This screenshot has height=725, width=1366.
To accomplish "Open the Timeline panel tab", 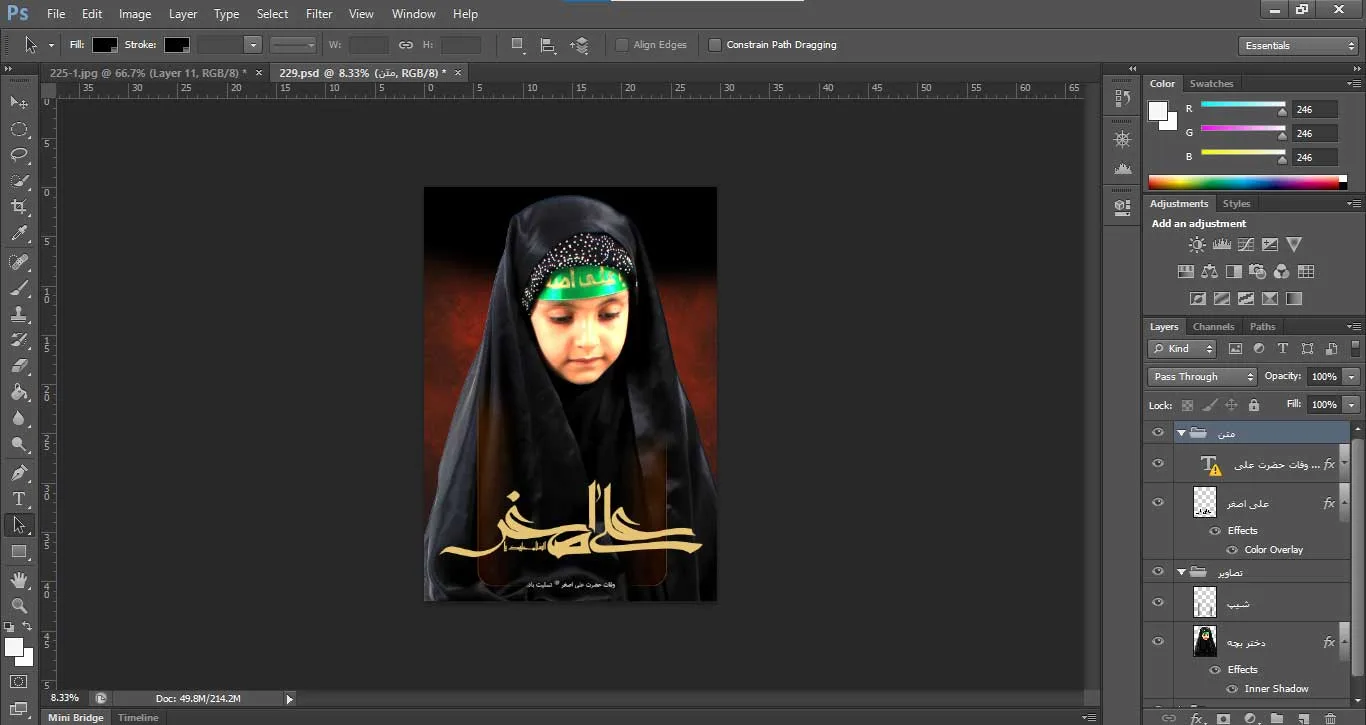I will [138, 718].
